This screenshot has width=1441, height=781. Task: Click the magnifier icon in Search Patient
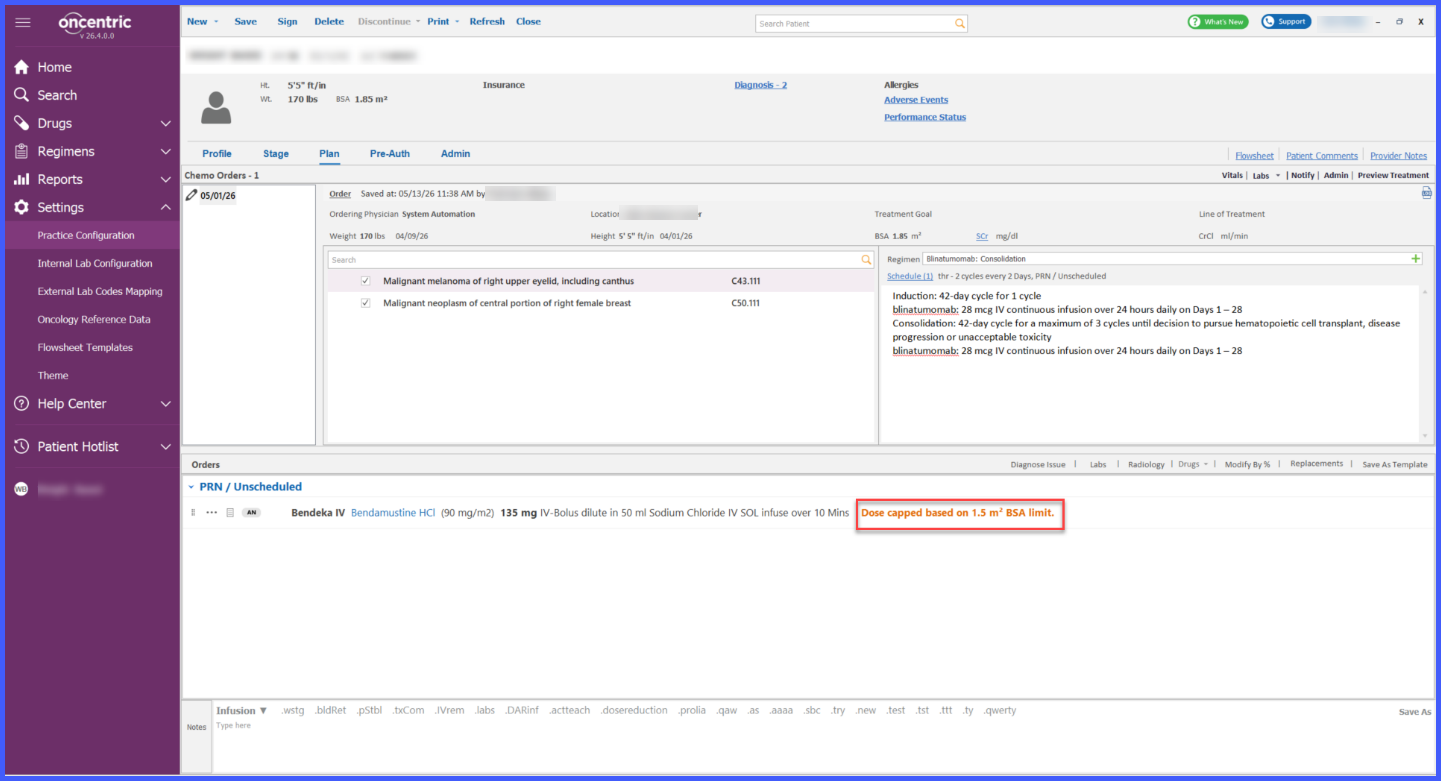960,23
